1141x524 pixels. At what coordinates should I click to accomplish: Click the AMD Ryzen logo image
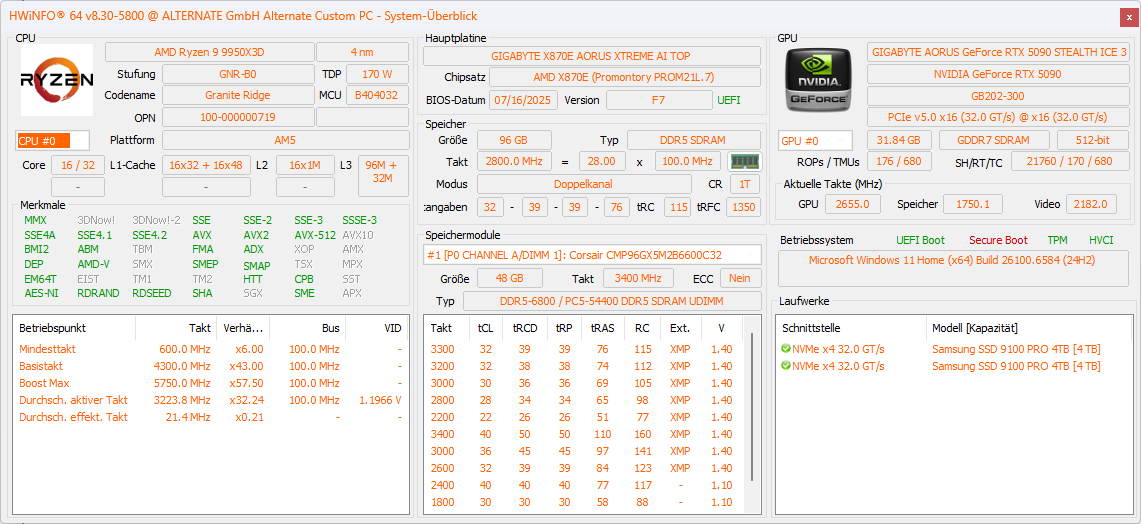click(x=57, y=80)
